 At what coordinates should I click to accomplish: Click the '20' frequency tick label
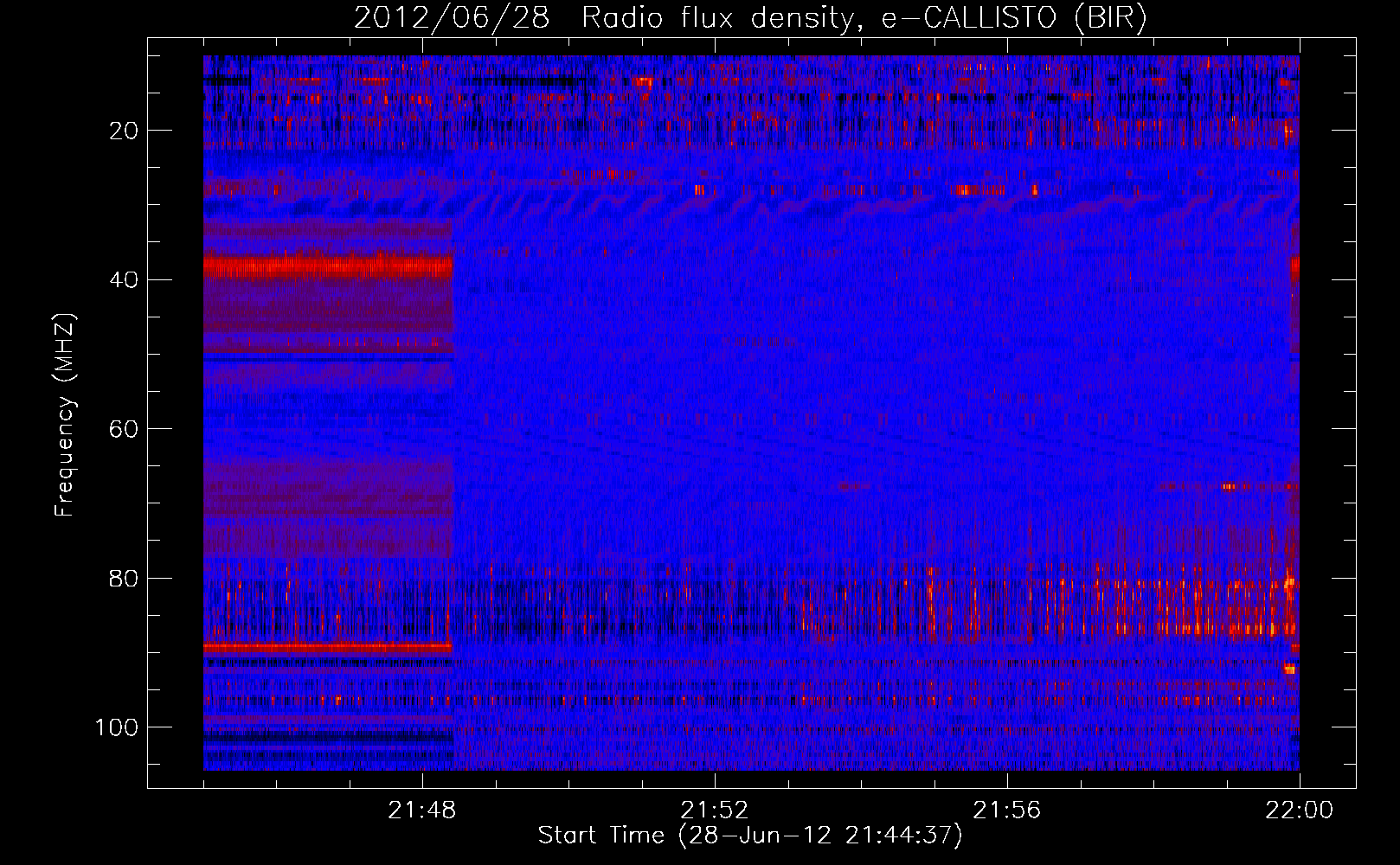click(124, 131)
